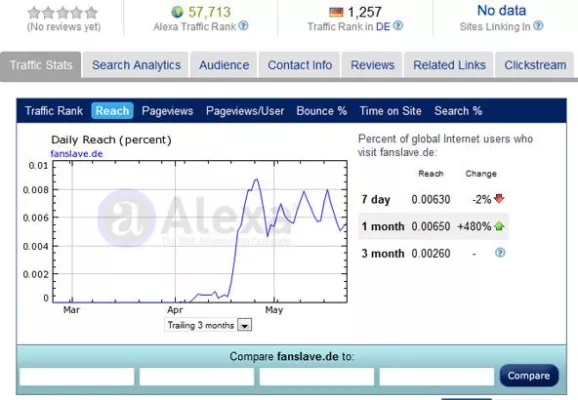This screenshot has width=578, height=400.
Task: Click the 3 month change help icon
Action: pos(500,253)
